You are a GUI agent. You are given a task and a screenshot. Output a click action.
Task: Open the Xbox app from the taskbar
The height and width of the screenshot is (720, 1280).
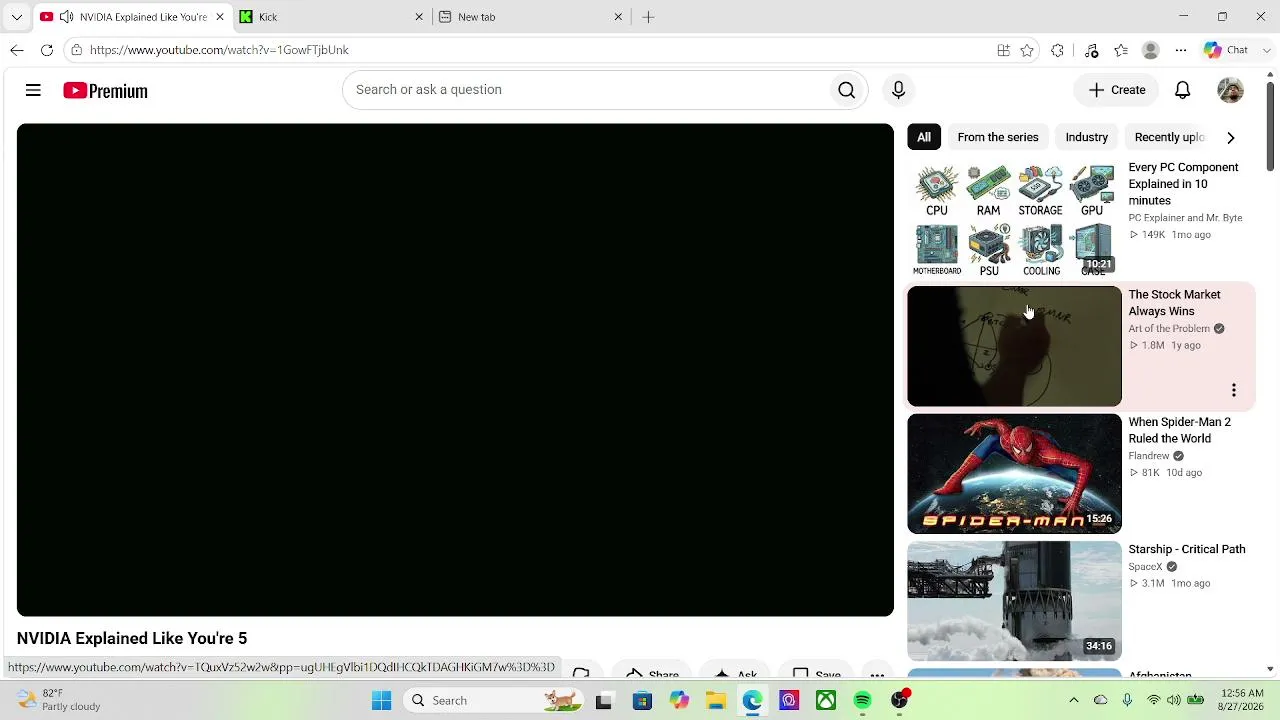(x=825, y=701)
